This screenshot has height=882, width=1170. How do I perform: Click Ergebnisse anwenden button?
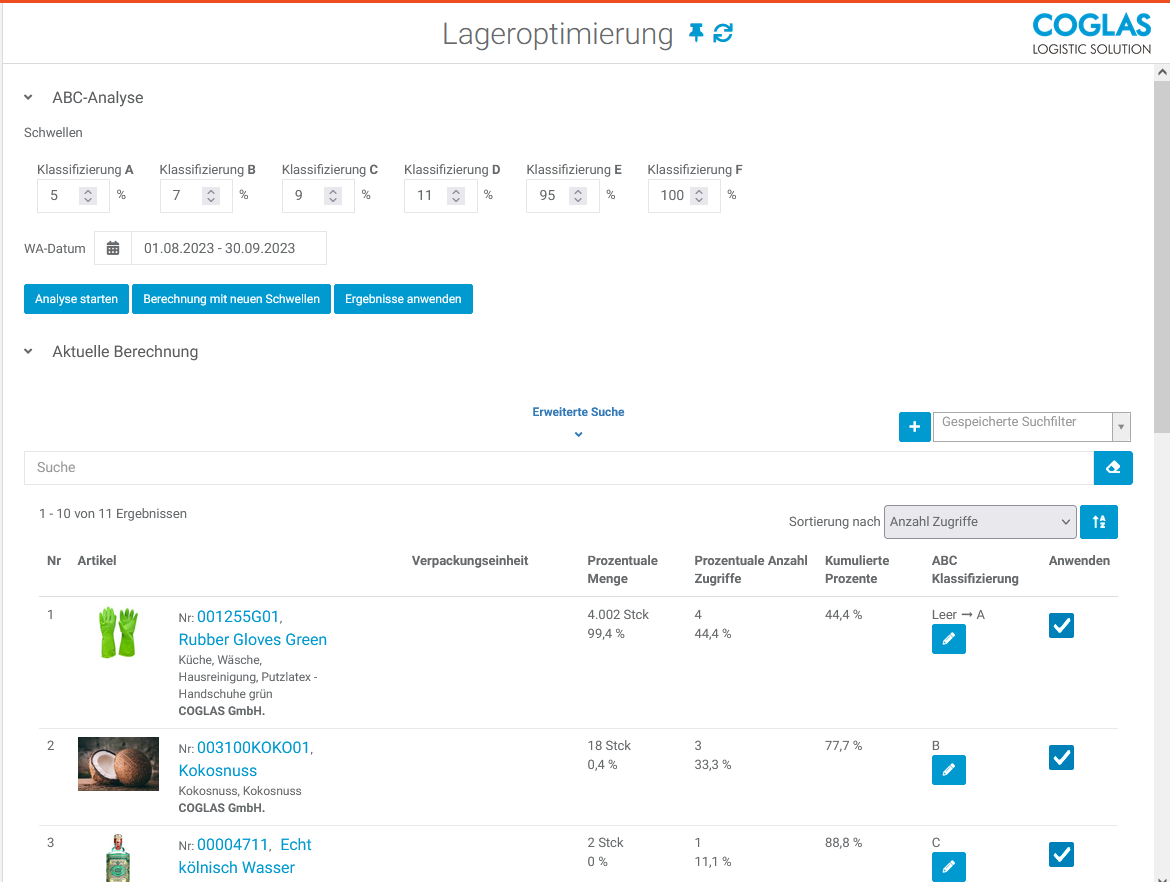403,299
